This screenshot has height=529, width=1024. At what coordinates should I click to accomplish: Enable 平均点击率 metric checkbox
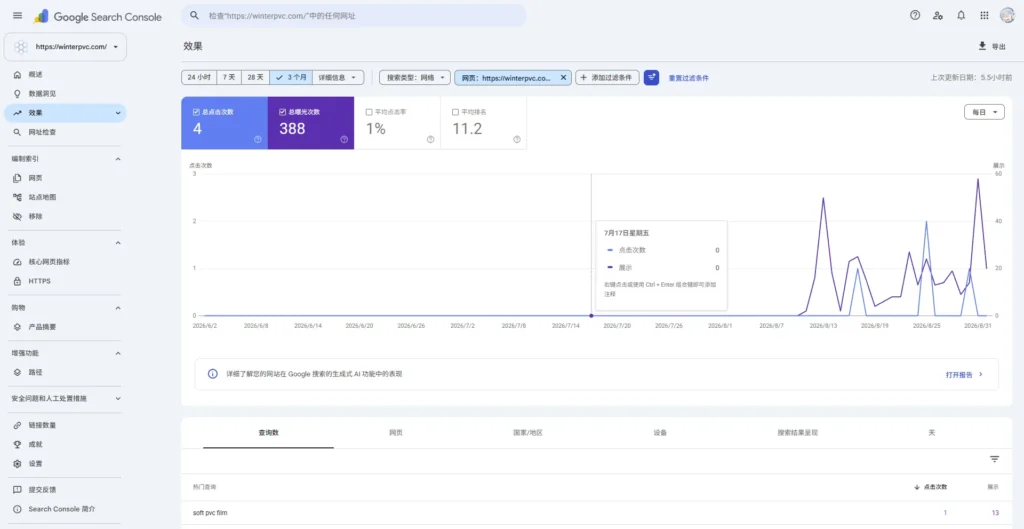[369, 112]
